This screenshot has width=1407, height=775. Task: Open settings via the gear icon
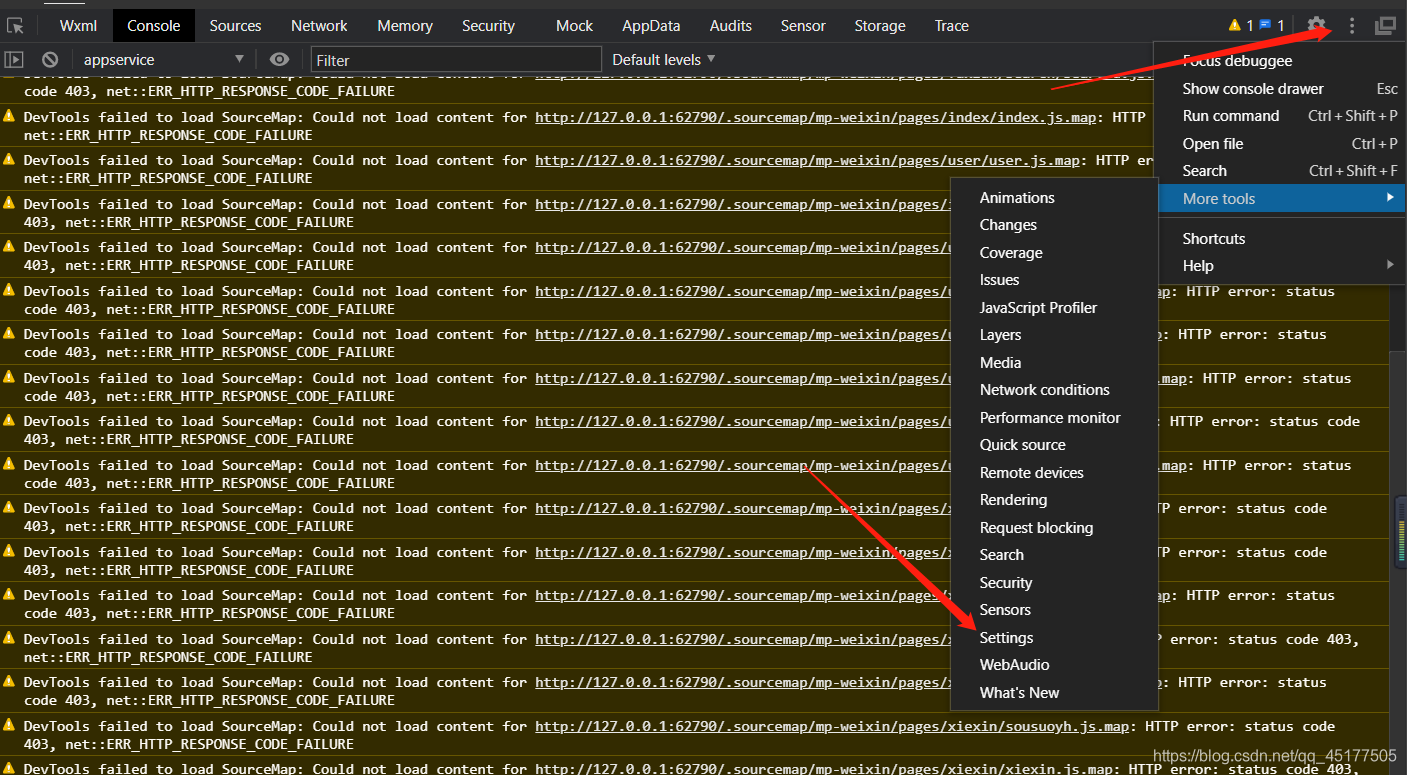tap(1317, 26)
